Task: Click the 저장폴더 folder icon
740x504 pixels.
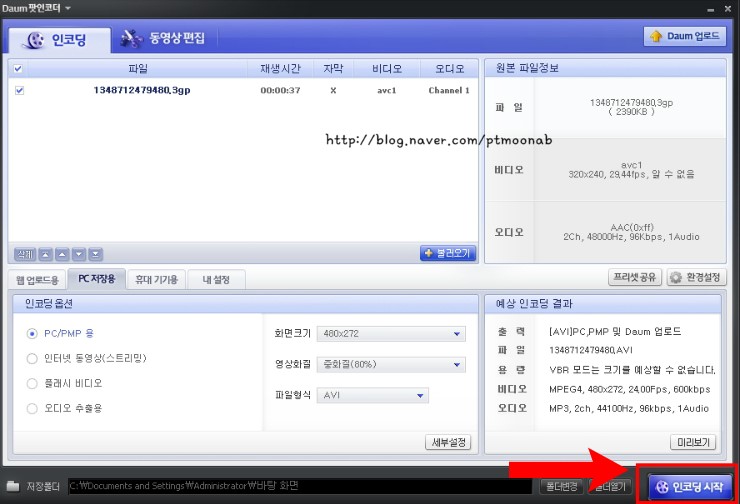Action: coord(13,486)
